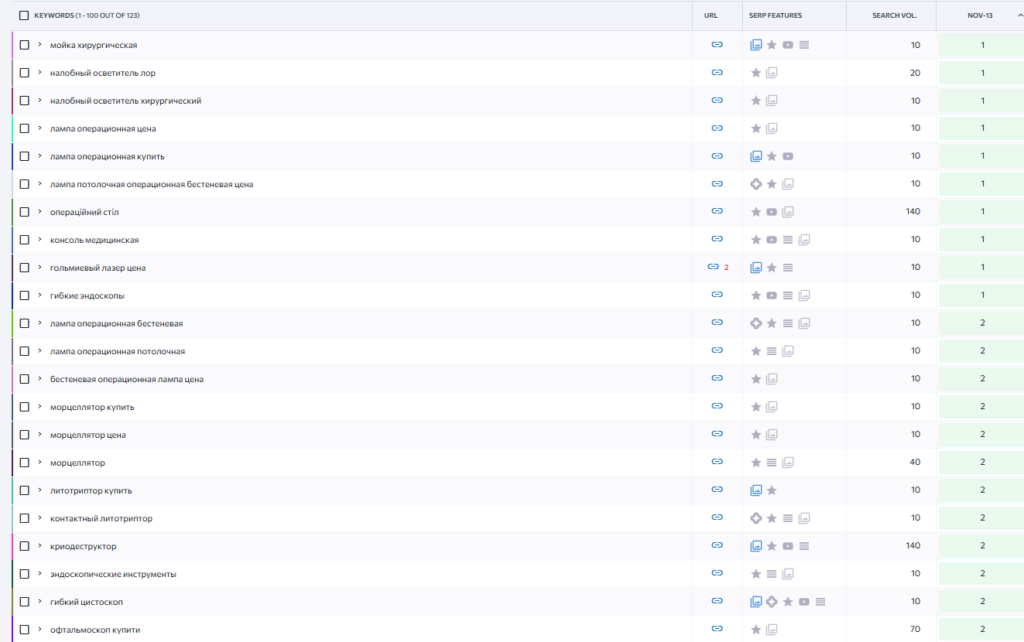Open URL link for гольмиевый лазер цена
This screenshot has height=642, width=1024.
coord(713,266)
